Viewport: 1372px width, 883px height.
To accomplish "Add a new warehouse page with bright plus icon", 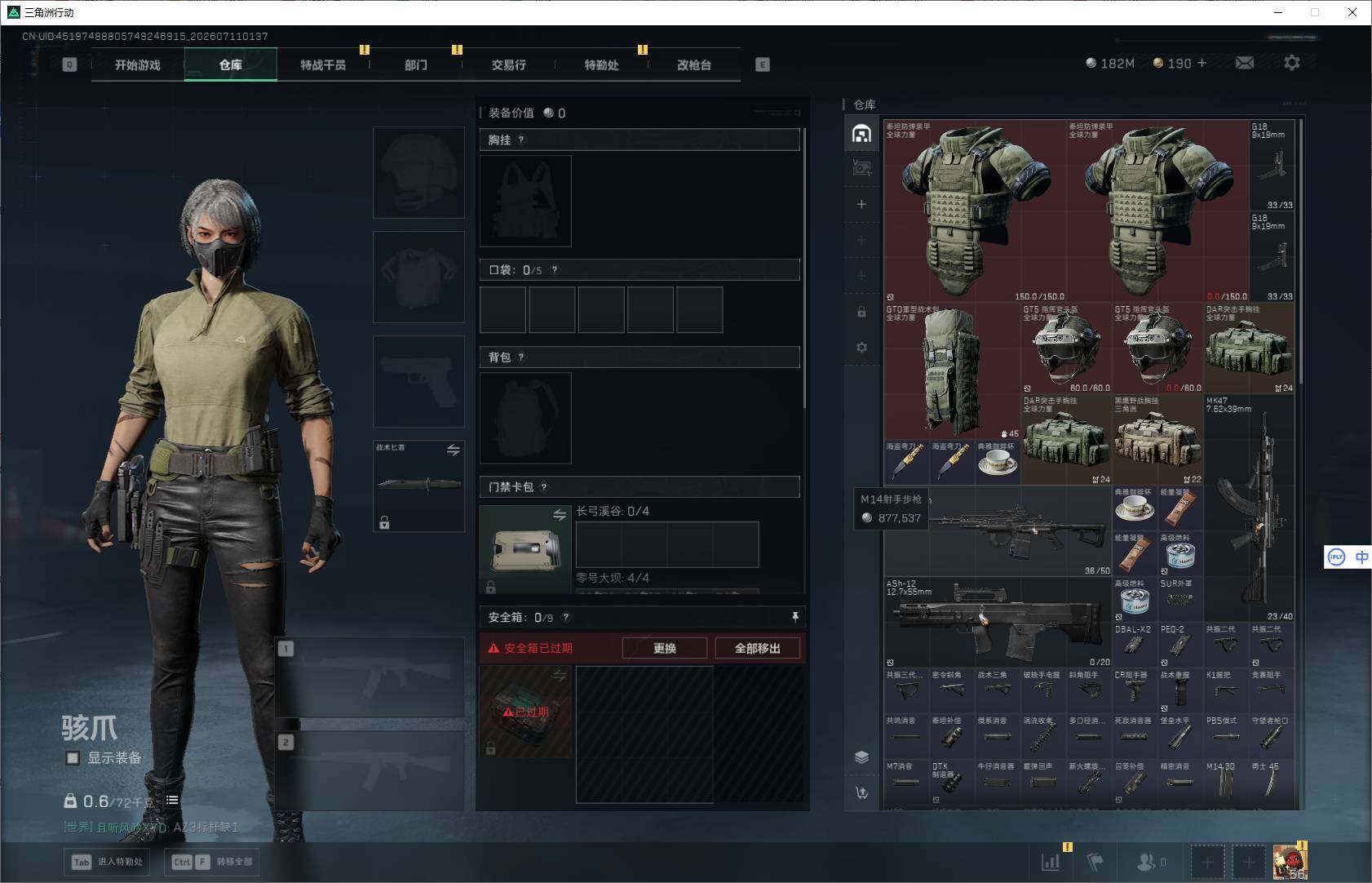I will pyautogui.click(x=861, y=204).
